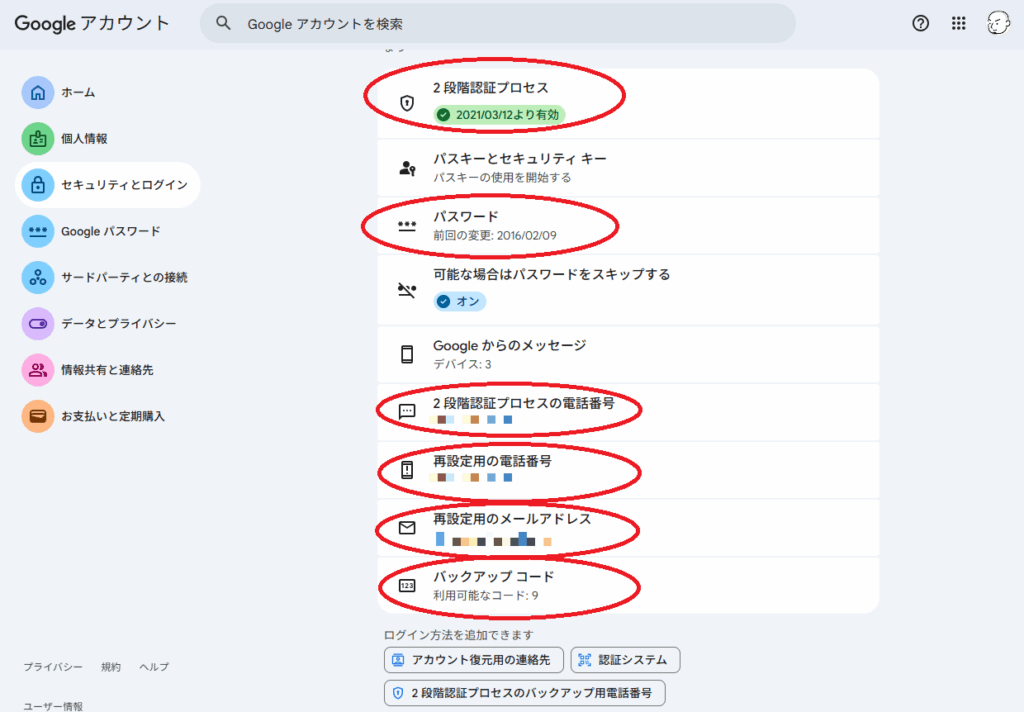Click 2 段階認証プロセスのバックアップ用電話番号 button
The height and width of the screenshot is (712, 1024).
click(x=524, y=693)
